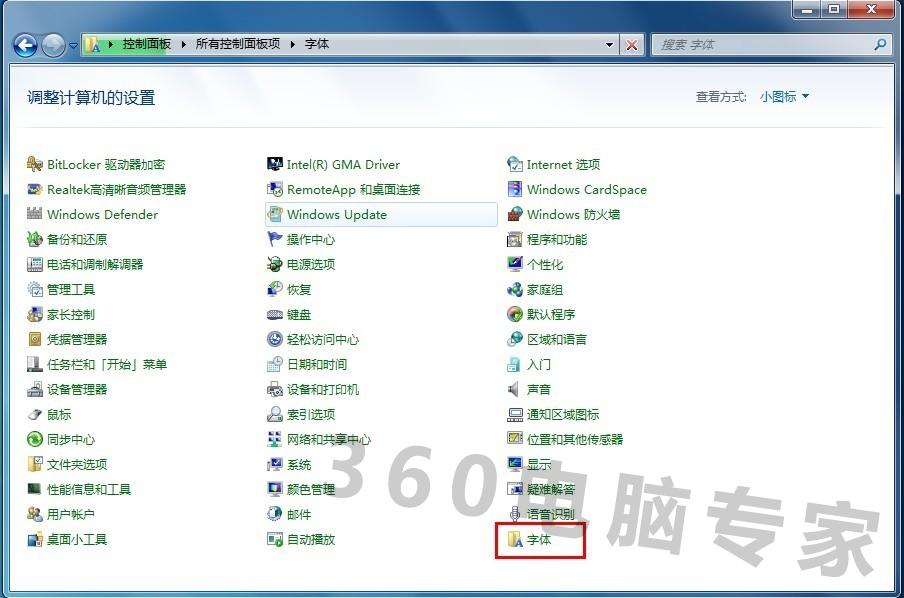Open the 文件夹选项 link
This screenshot has width=904, height=598.
(x=77, y=464)
